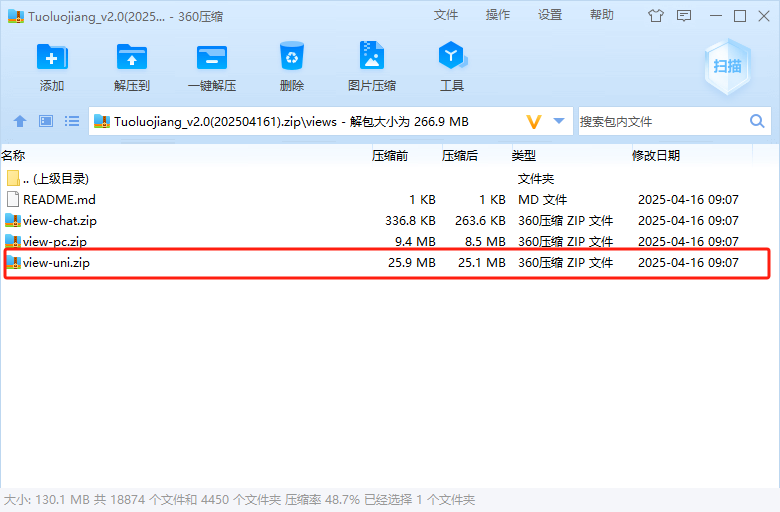780x512 pixels.
Task: Click the 文件夹 type cell
Action: tap(536, 179)
